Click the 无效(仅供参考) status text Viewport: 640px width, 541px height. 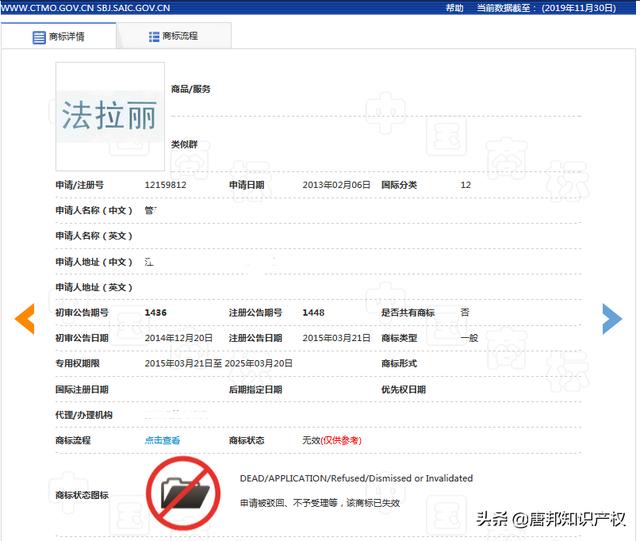tap(332, 440)
